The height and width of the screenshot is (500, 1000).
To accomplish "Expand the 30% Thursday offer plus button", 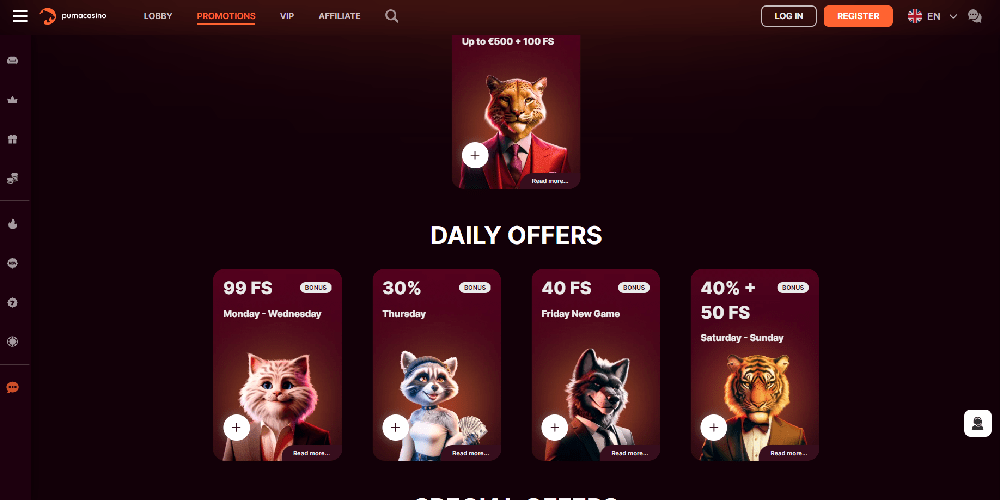I will coord(395,427).
